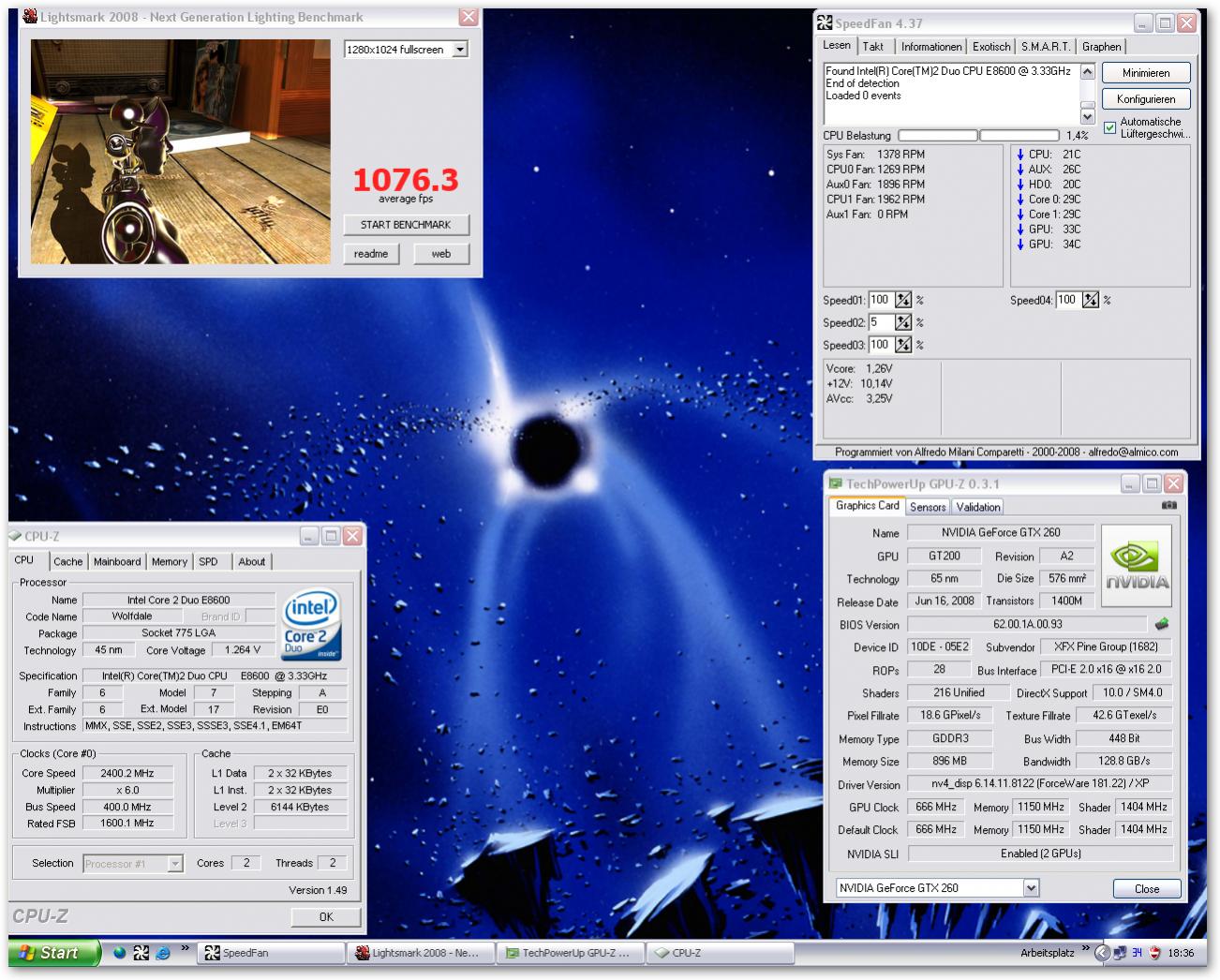The height and width of the screenshot is (980, 1220).
Task: Open the Informationen tab in SpeedFan
Action: pyautogui.click(x=931, y=46)
